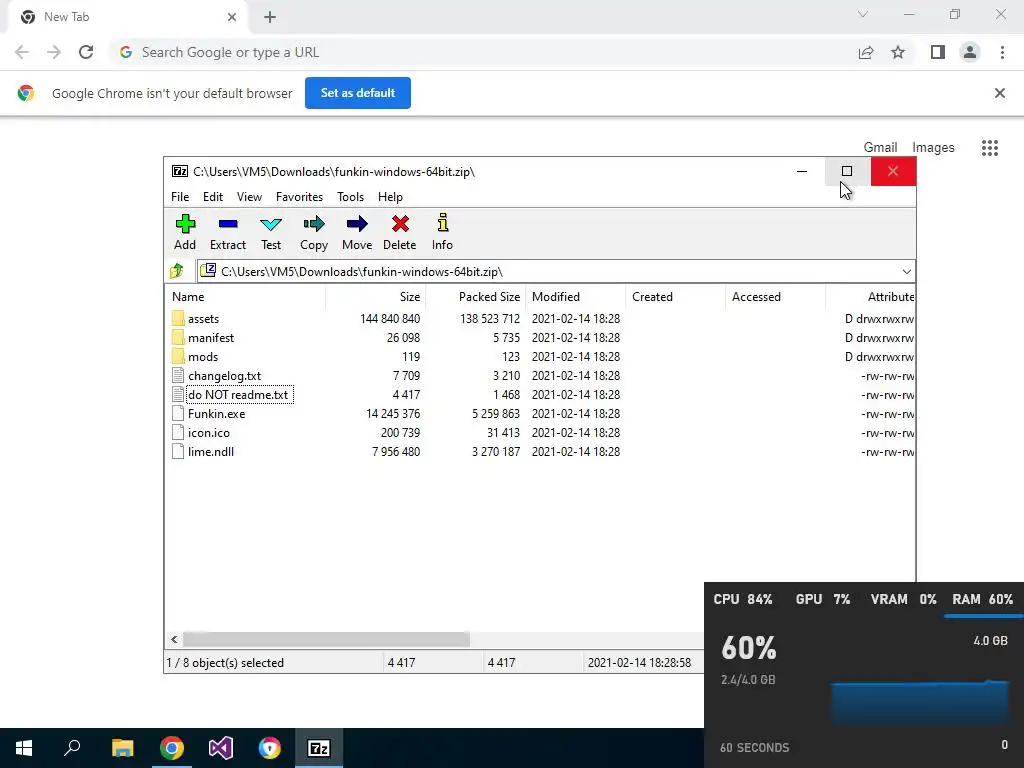The width and height of the screenshot is (1024, 768).
Task: Open the Tools menu
Action: [350, 197]
